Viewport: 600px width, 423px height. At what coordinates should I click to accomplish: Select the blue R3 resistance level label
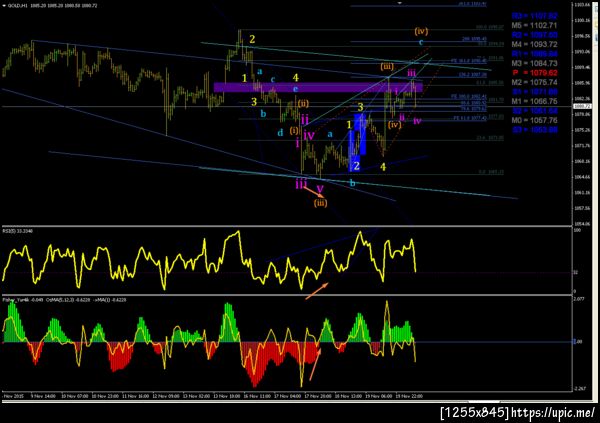point(534,16)
